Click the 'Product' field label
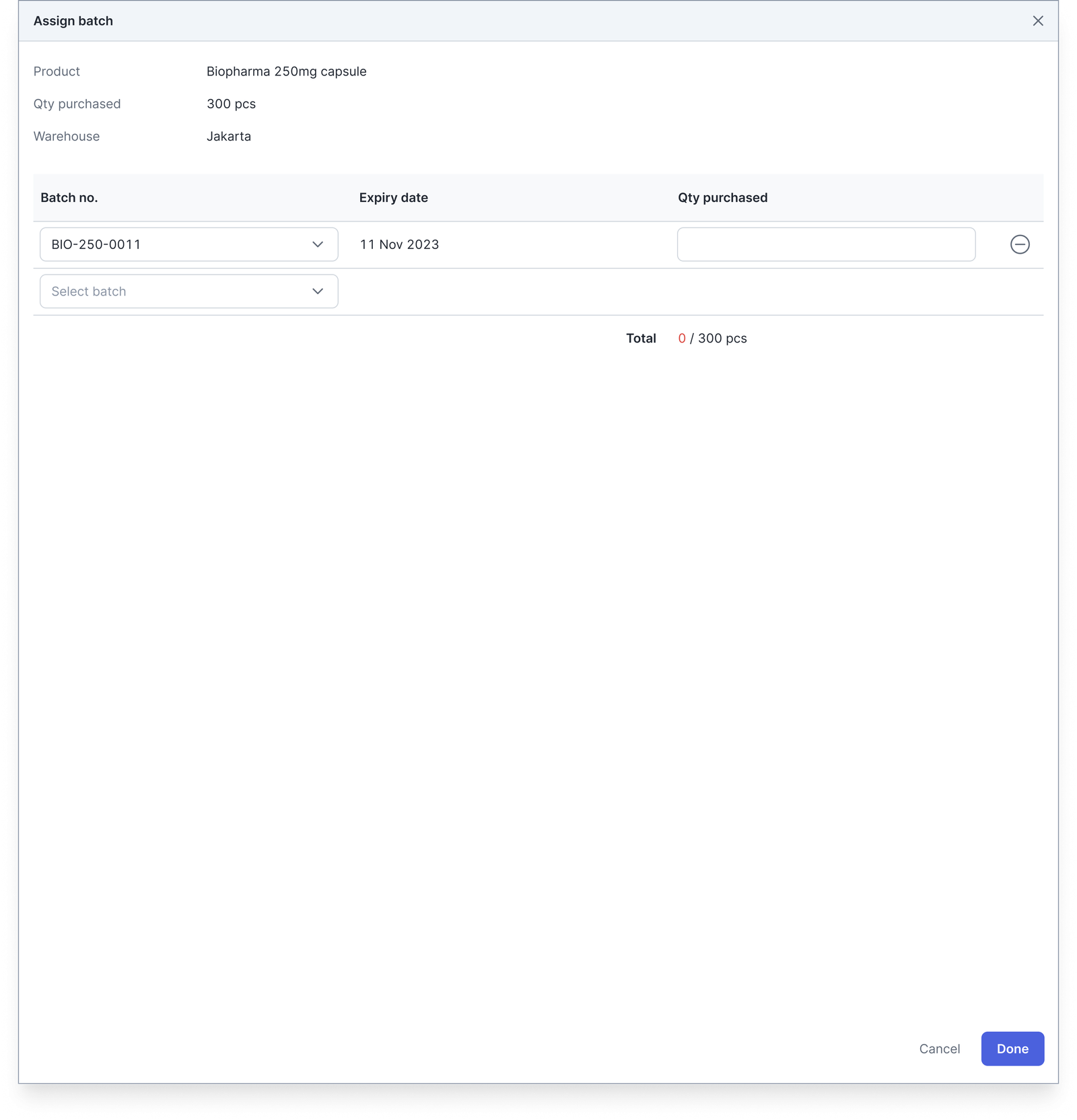This screenshot has width=1077, height=1120. (x=57, y=71)
